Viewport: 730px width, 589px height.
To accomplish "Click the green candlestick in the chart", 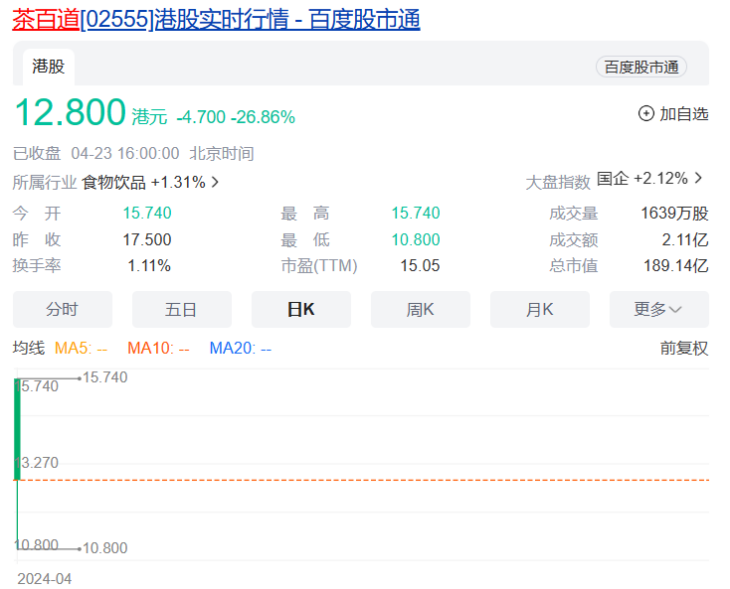I will point(17,429).
